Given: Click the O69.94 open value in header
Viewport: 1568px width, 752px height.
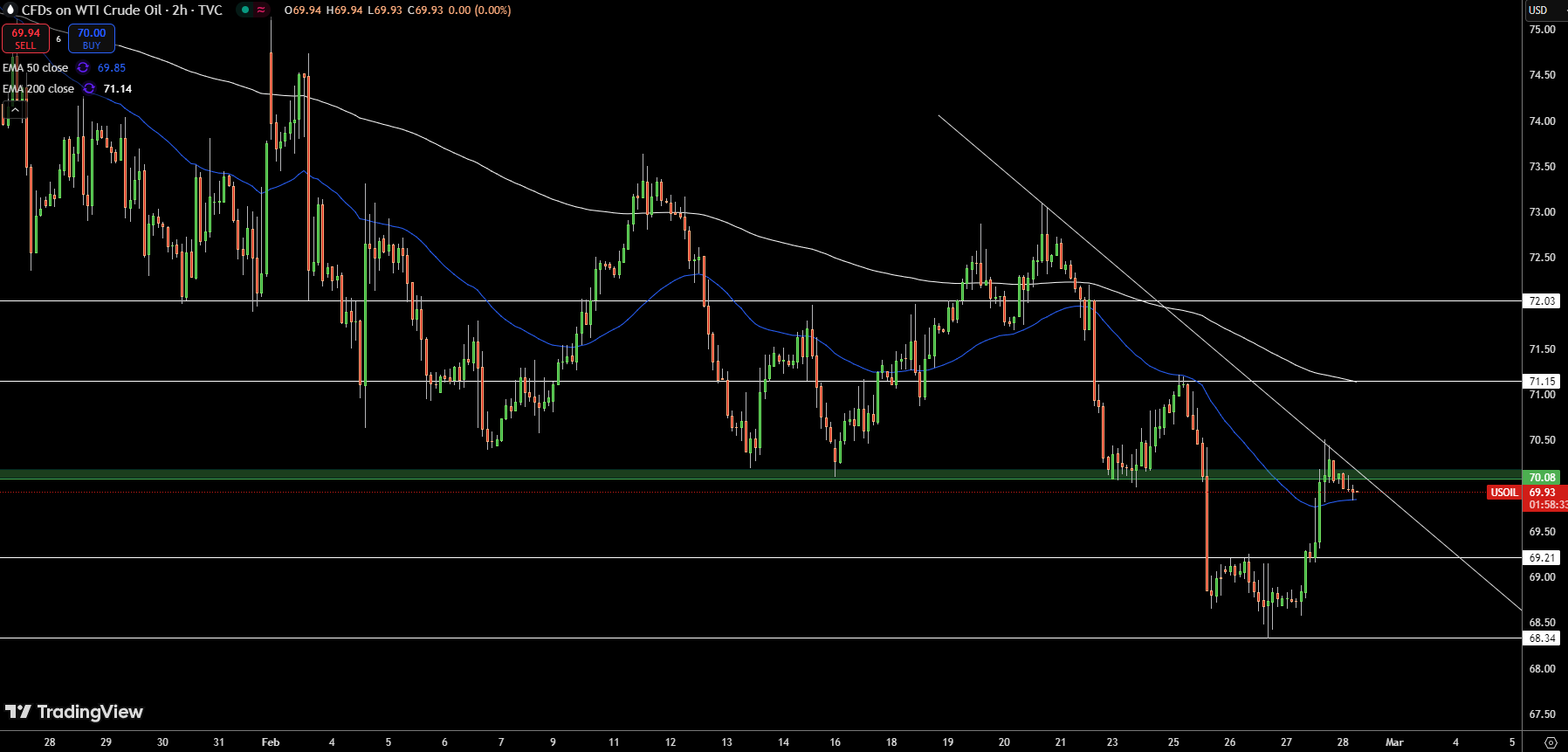Looking at the screenshot, I should (303, 10).
